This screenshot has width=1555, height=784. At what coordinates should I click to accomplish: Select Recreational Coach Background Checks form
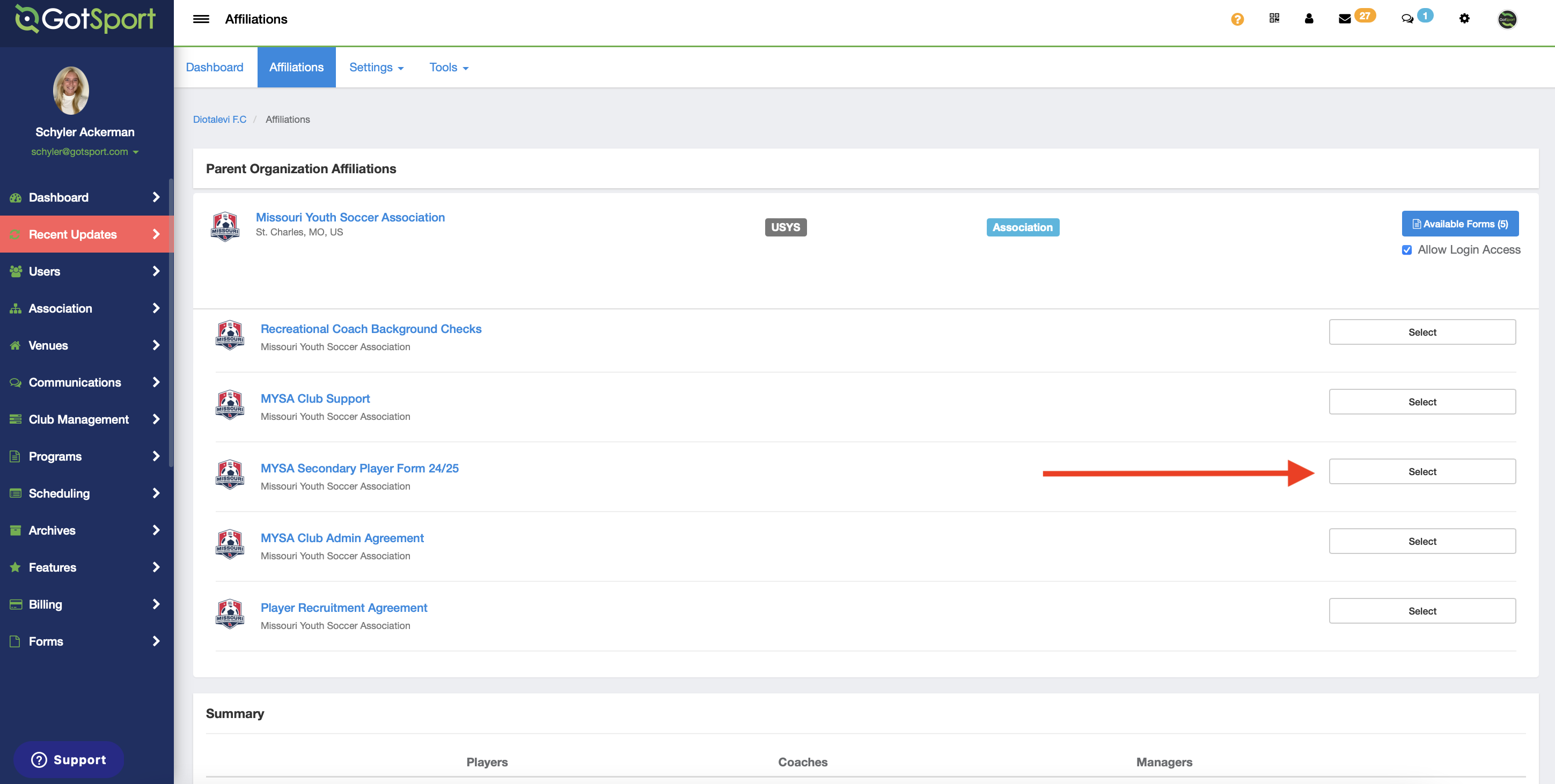(x=1422, y=332)
